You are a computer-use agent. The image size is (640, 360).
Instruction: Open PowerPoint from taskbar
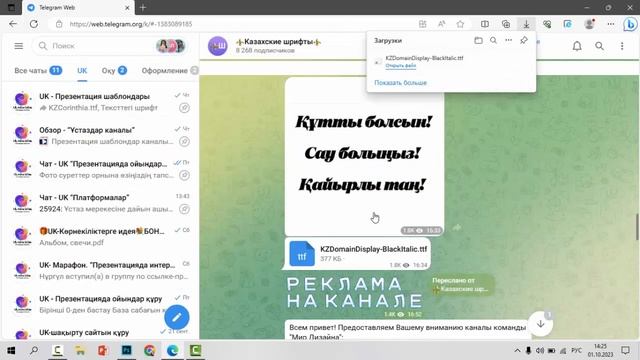[103, 350]
